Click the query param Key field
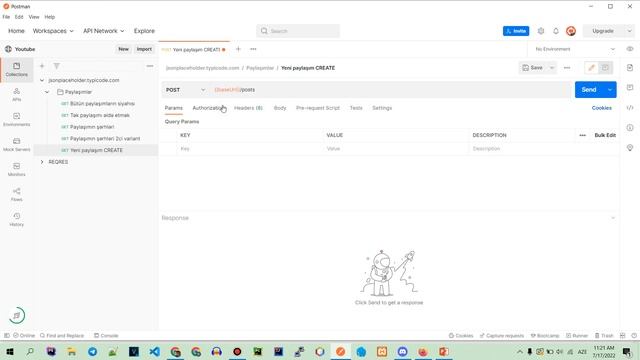The width and height of the screenshot is (640, 360). 249,149
